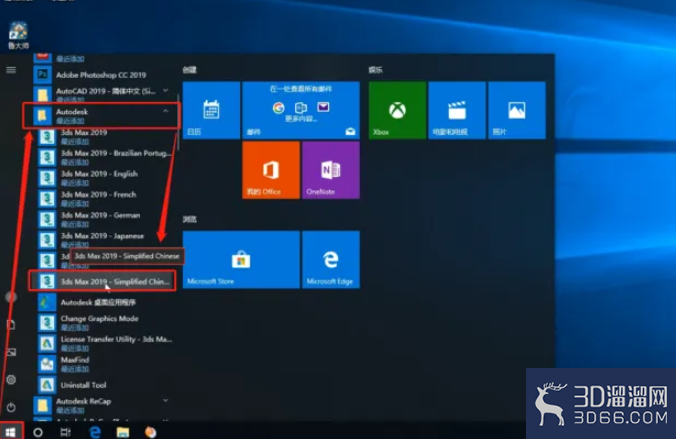Expand the AutoCAD 2019 folder chevron
The height and width of the screenshot is (439, 676).
tap(165, 91)
